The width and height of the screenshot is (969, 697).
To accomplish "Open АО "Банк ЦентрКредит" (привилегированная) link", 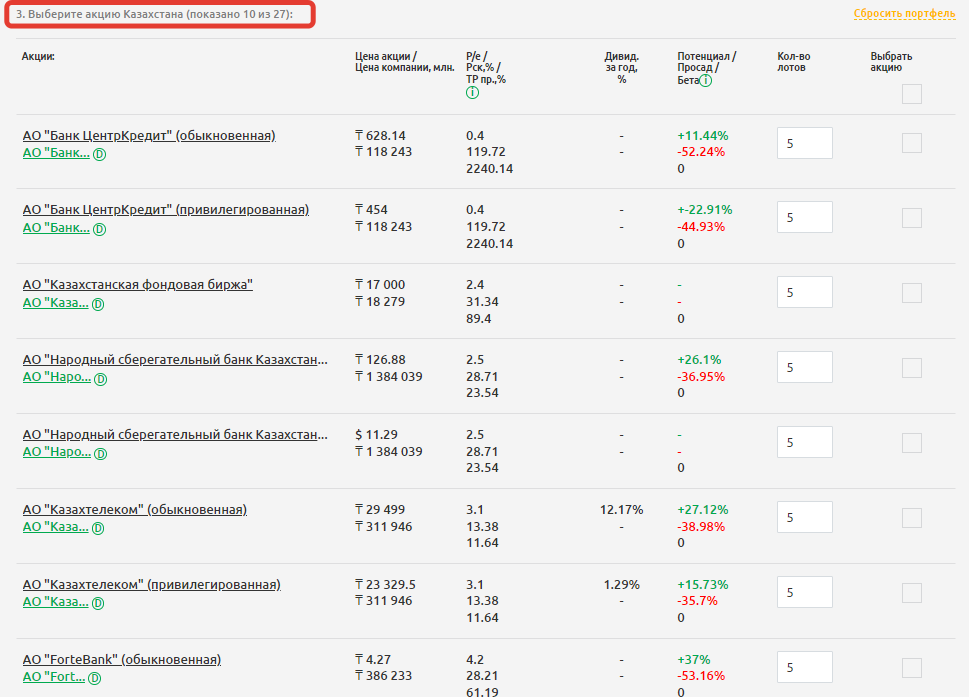I will (x=166, y=210).
